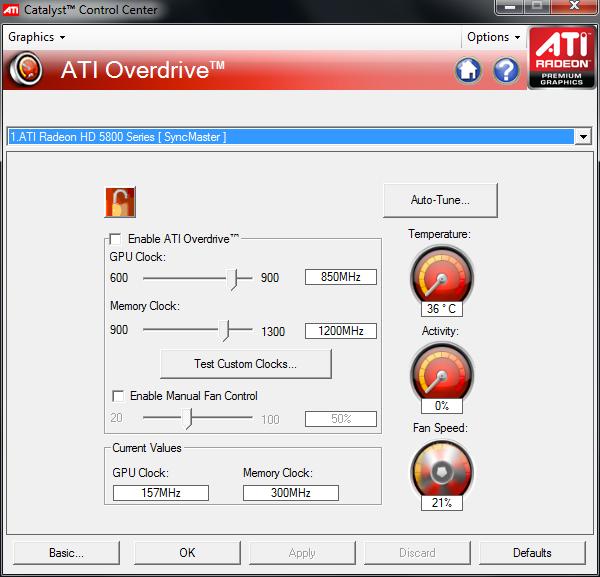Click the Activity gauge dial

coord(442,371)
